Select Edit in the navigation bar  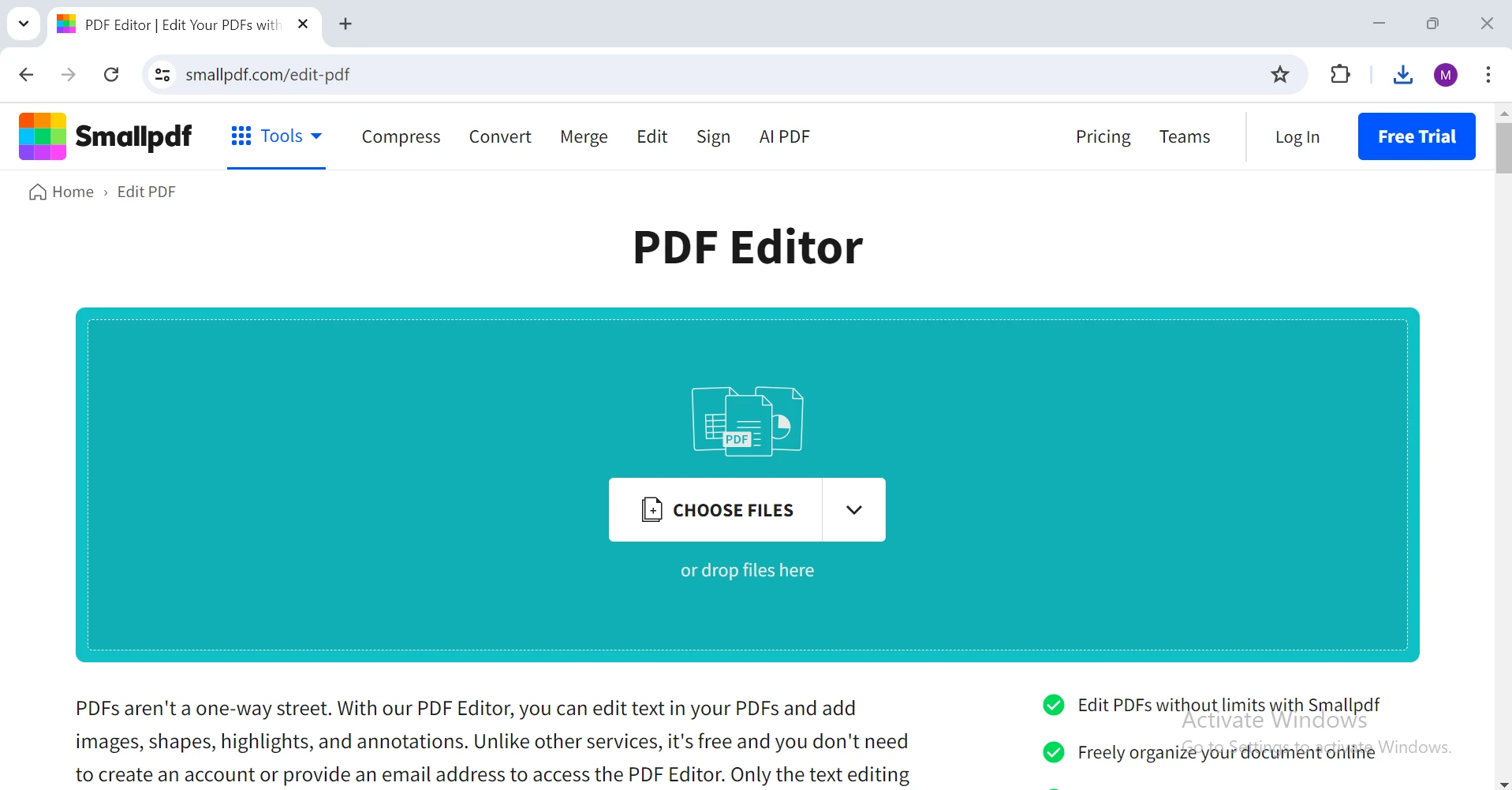point(652,136)
